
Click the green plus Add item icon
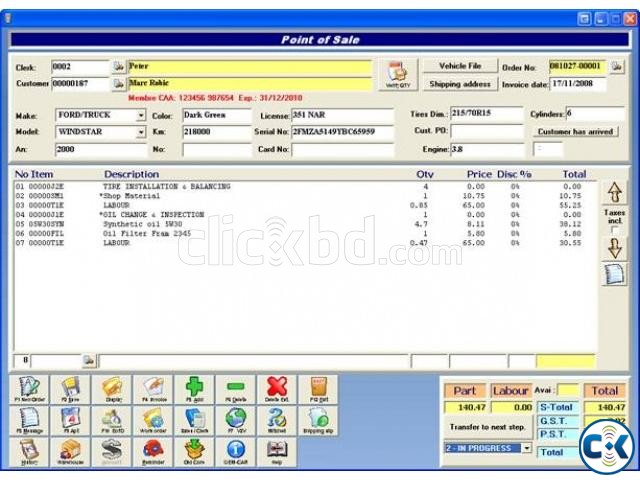coord(194,388)
